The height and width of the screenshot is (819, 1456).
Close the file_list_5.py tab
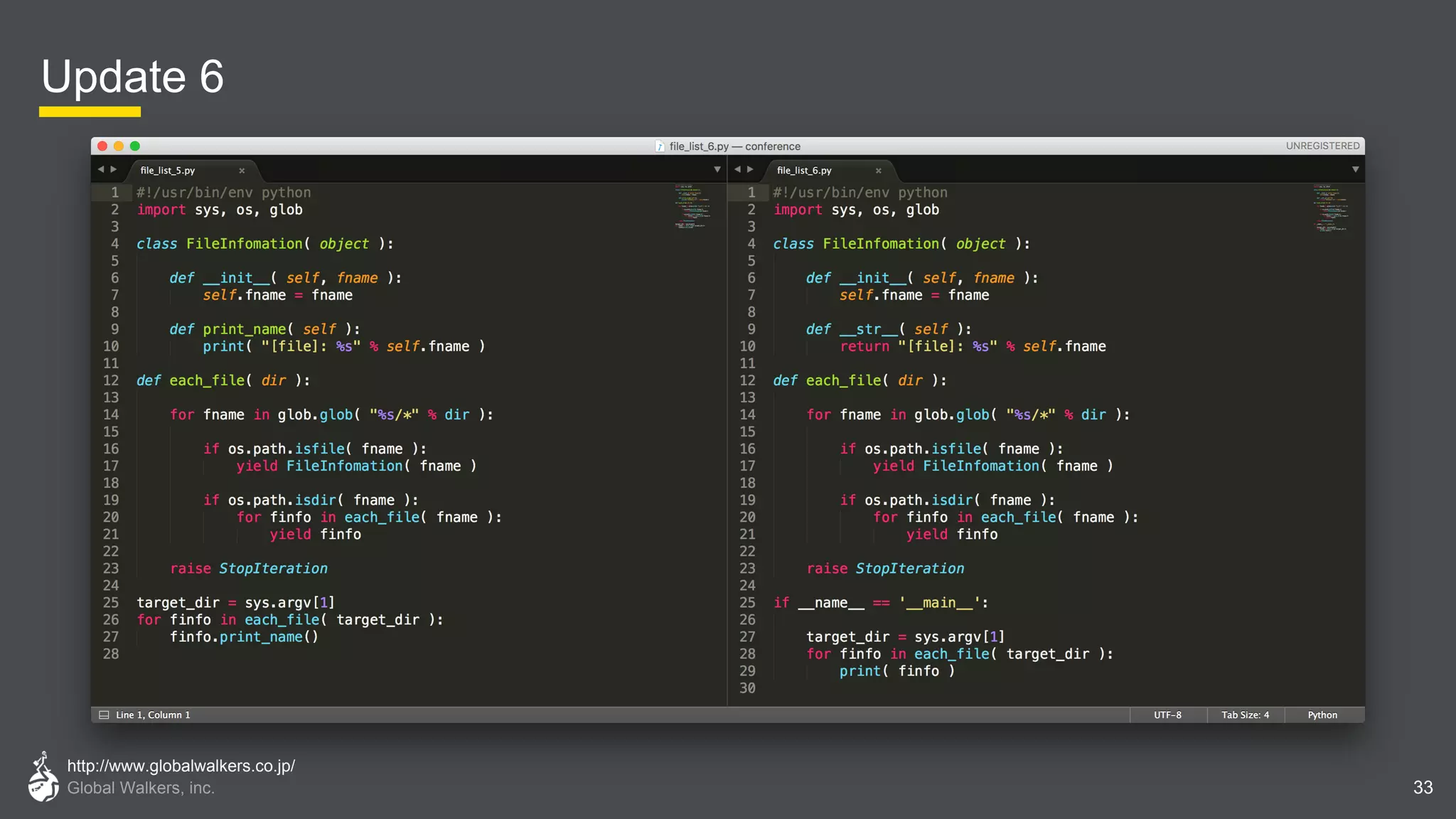coord(242,171)
